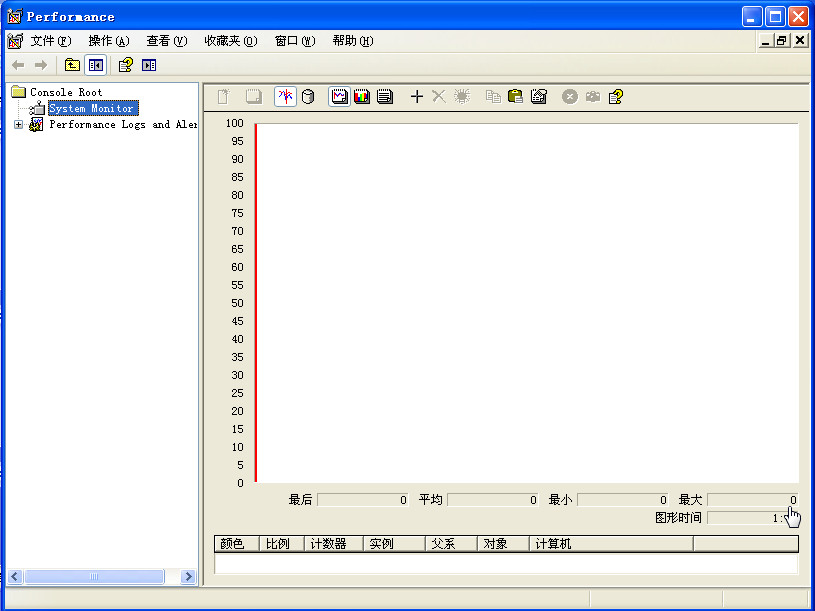
Task: Click Clear Display icon
Action: [x=254, y=97]
